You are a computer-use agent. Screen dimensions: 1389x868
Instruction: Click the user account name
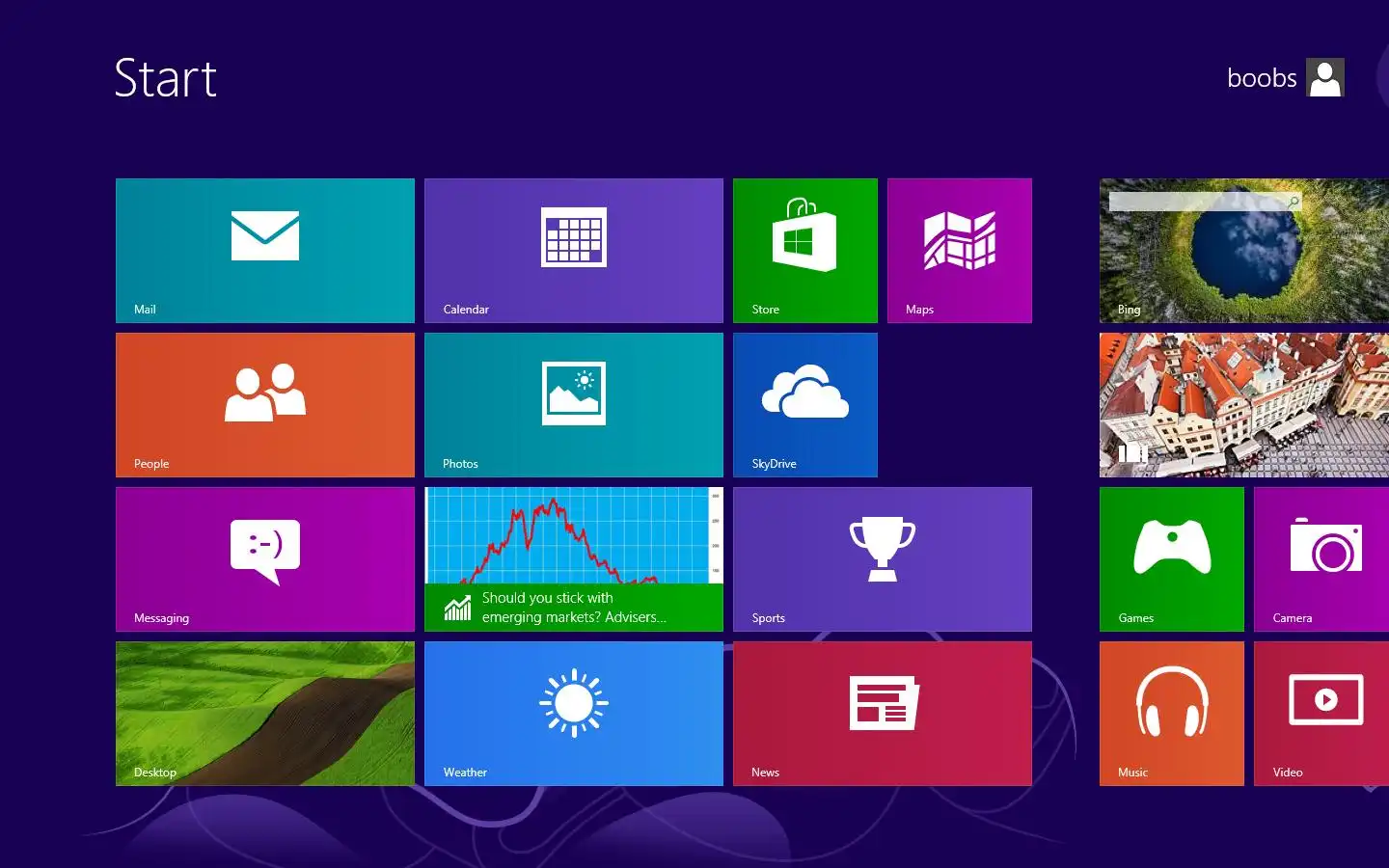pyautogui.click(x=1262, y=77)
